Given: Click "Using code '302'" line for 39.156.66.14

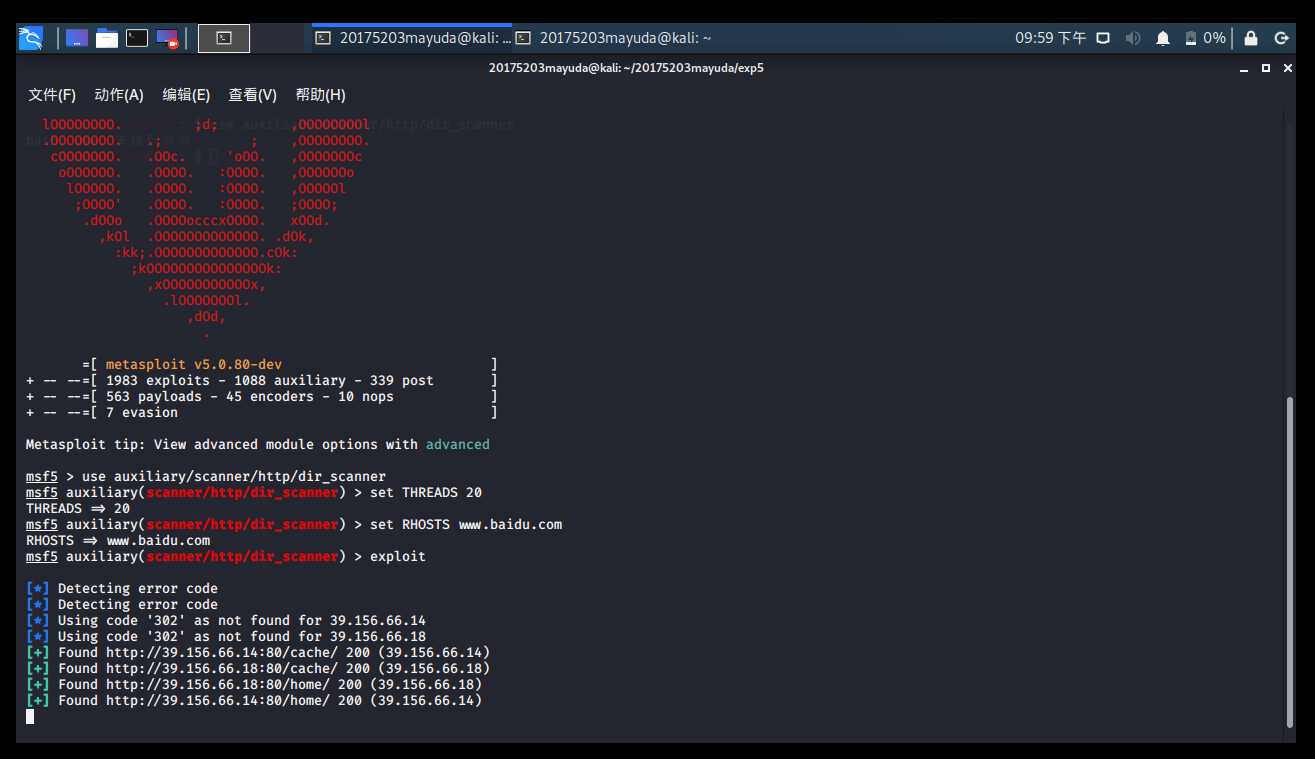Looking at the screenshot, I should 226,621.
